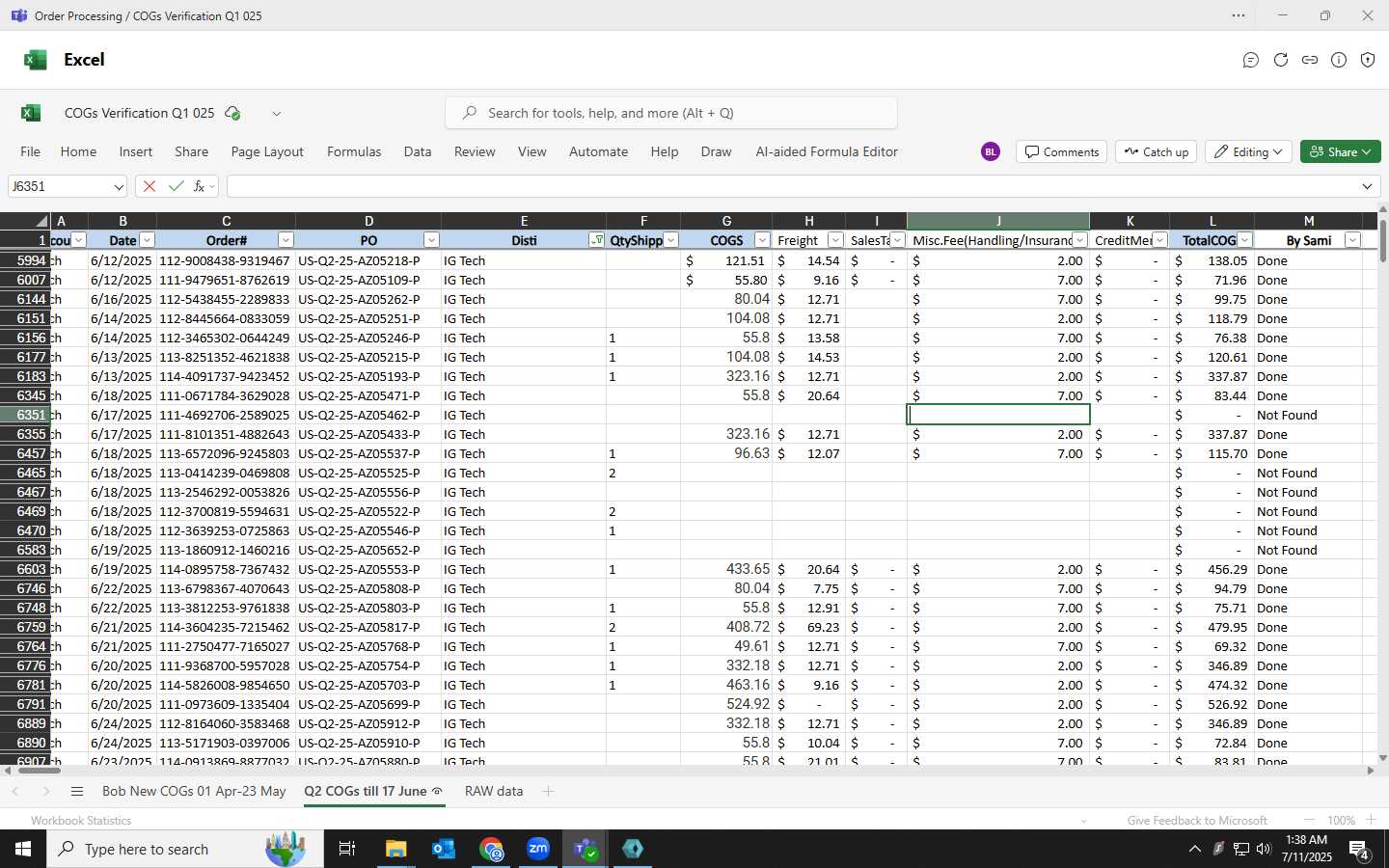Select the Not Found cell in row 6583
This screenshot has width=1389, height=868.
1309,550
